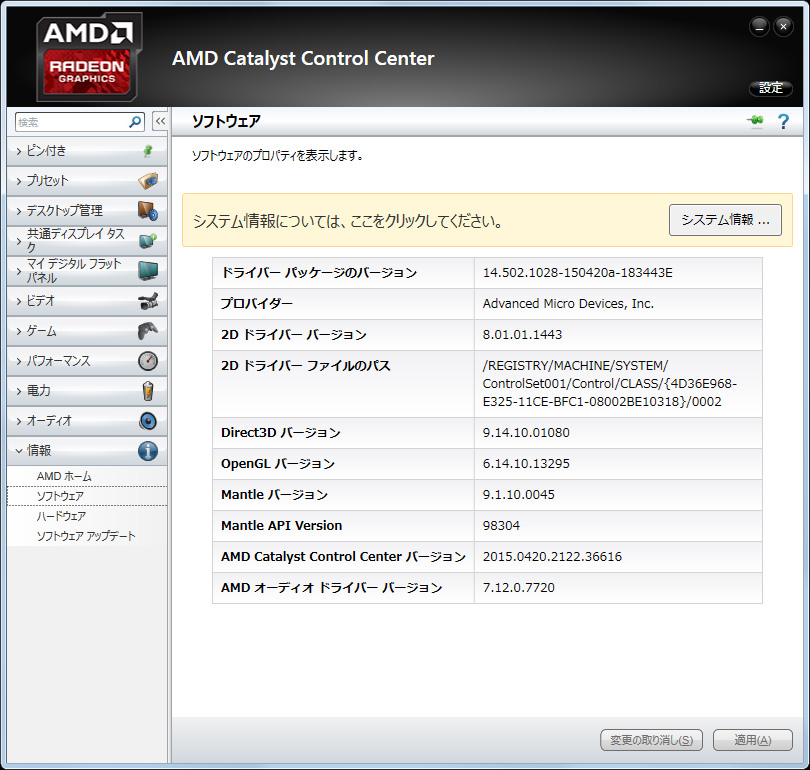
Task: Click the Direct3D バージョン label
Action: [x=281, y=433]
